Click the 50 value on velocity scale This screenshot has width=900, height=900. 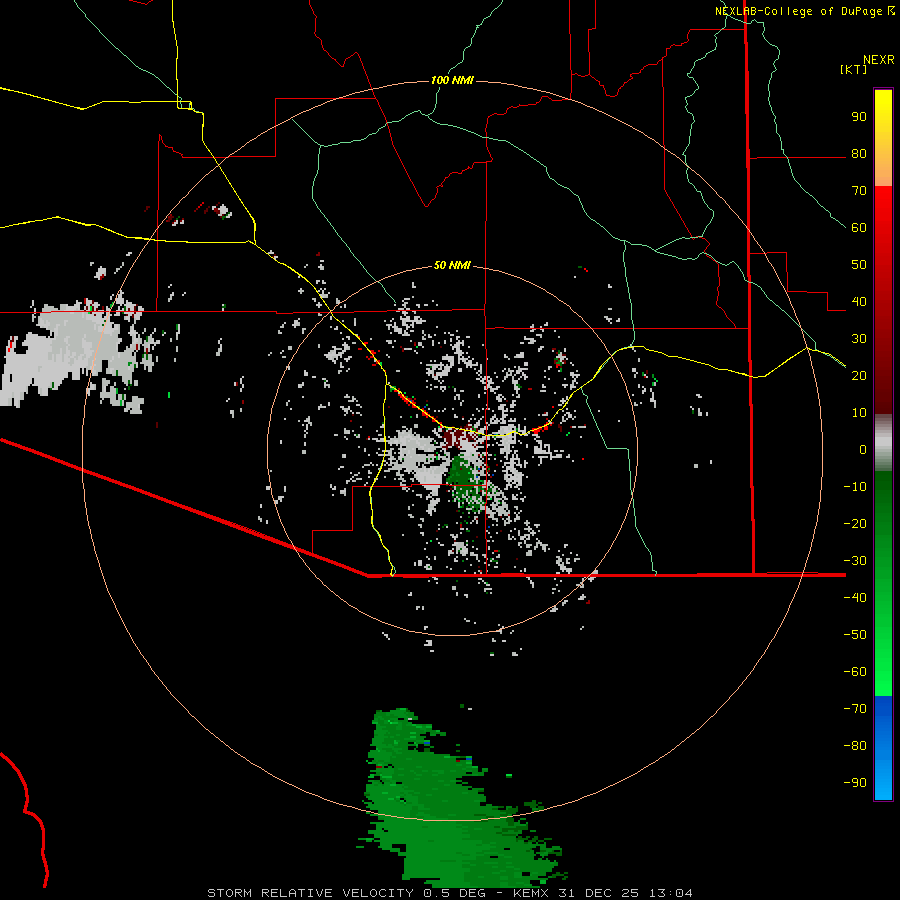(x=859, y=265)
